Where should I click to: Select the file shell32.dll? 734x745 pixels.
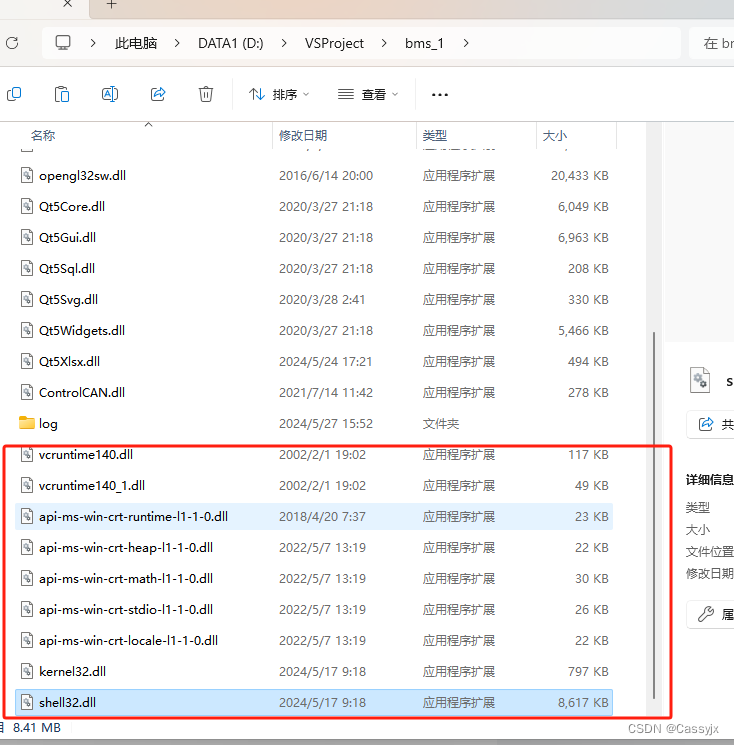coord(314,702)
